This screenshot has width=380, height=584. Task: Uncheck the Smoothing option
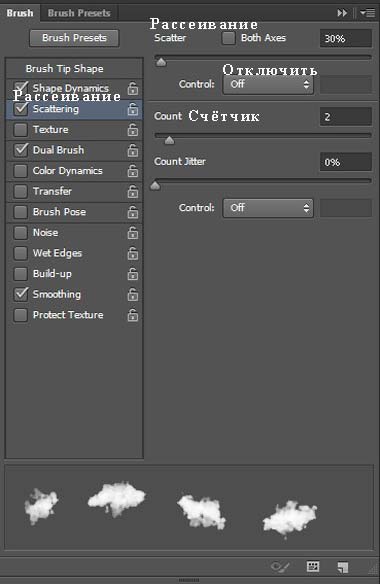(20, 294)
